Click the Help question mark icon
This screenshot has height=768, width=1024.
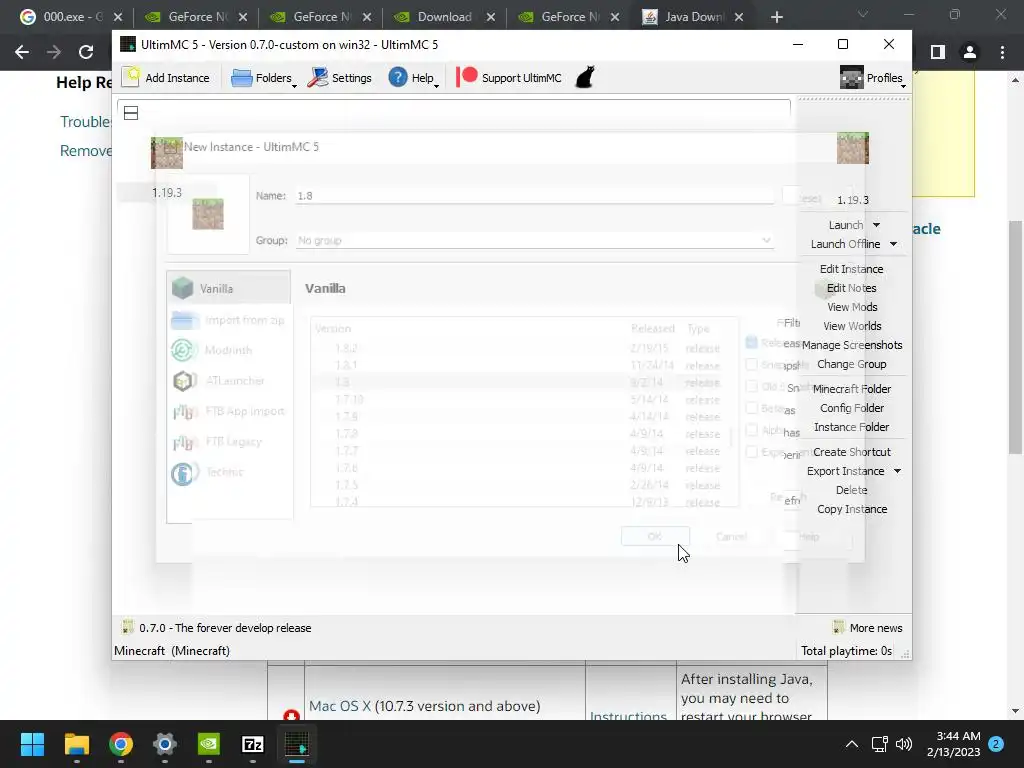398,77
